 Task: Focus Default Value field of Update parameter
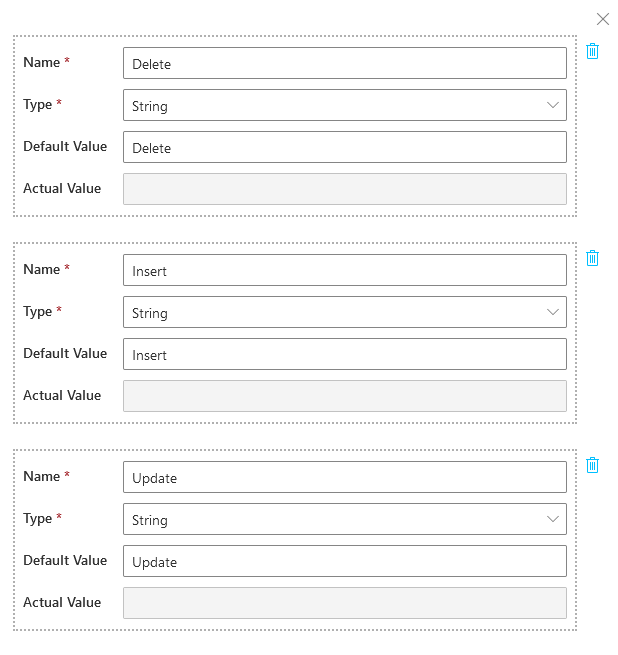(344, 562)
